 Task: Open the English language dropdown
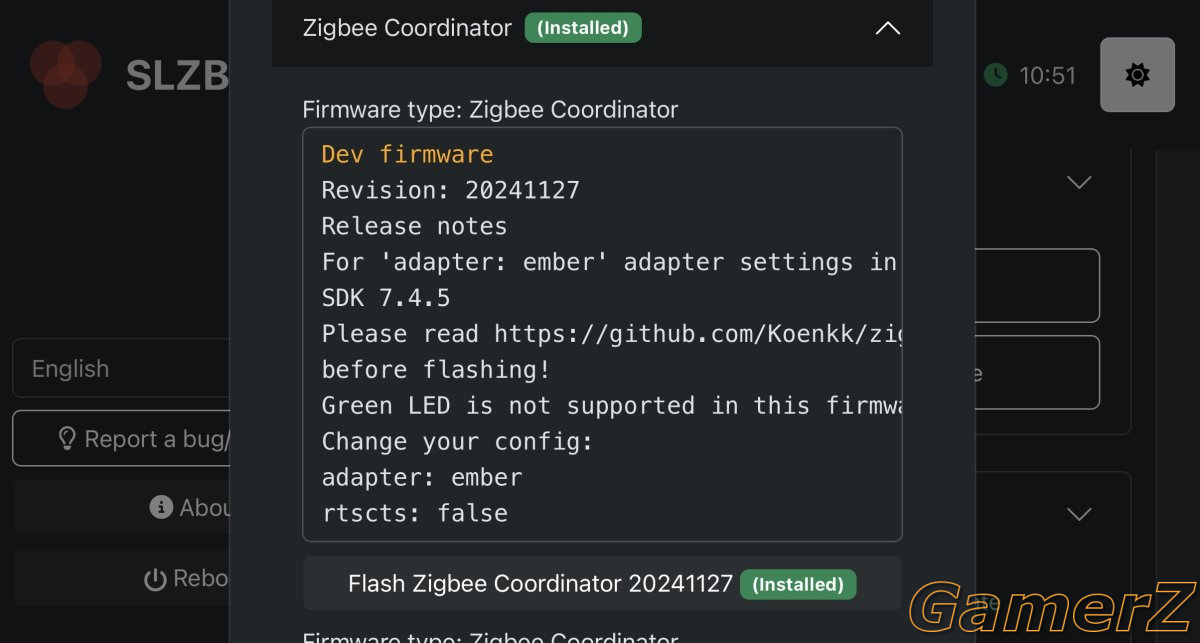(121, 368)
